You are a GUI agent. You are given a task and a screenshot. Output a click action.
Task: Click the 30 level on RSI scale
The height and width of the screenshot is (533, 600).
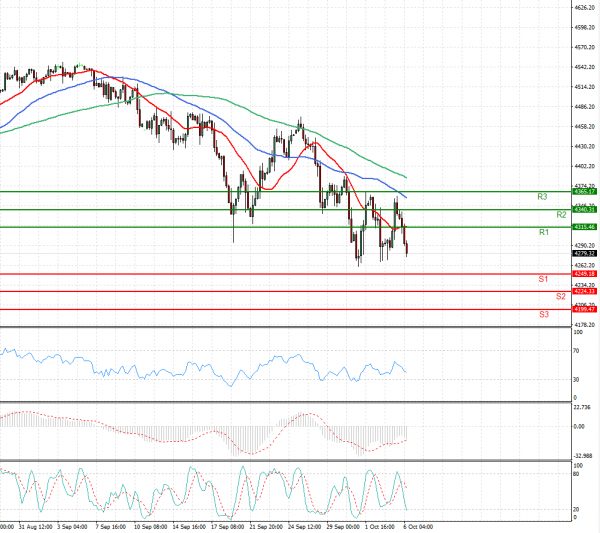[x=576, y=380]
